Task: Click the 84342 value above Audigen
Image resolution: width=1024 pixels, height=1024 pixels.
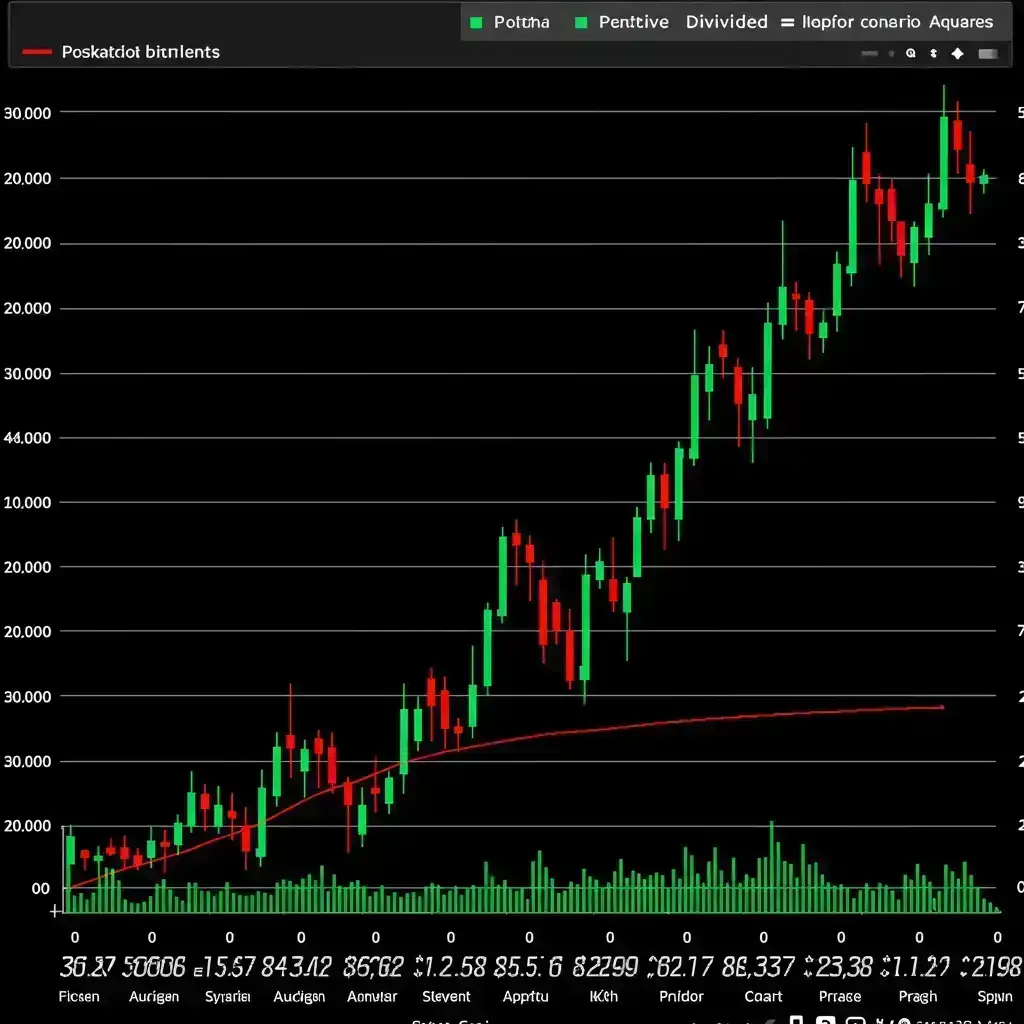Action: pyautogui.click(x=296, y=967)
